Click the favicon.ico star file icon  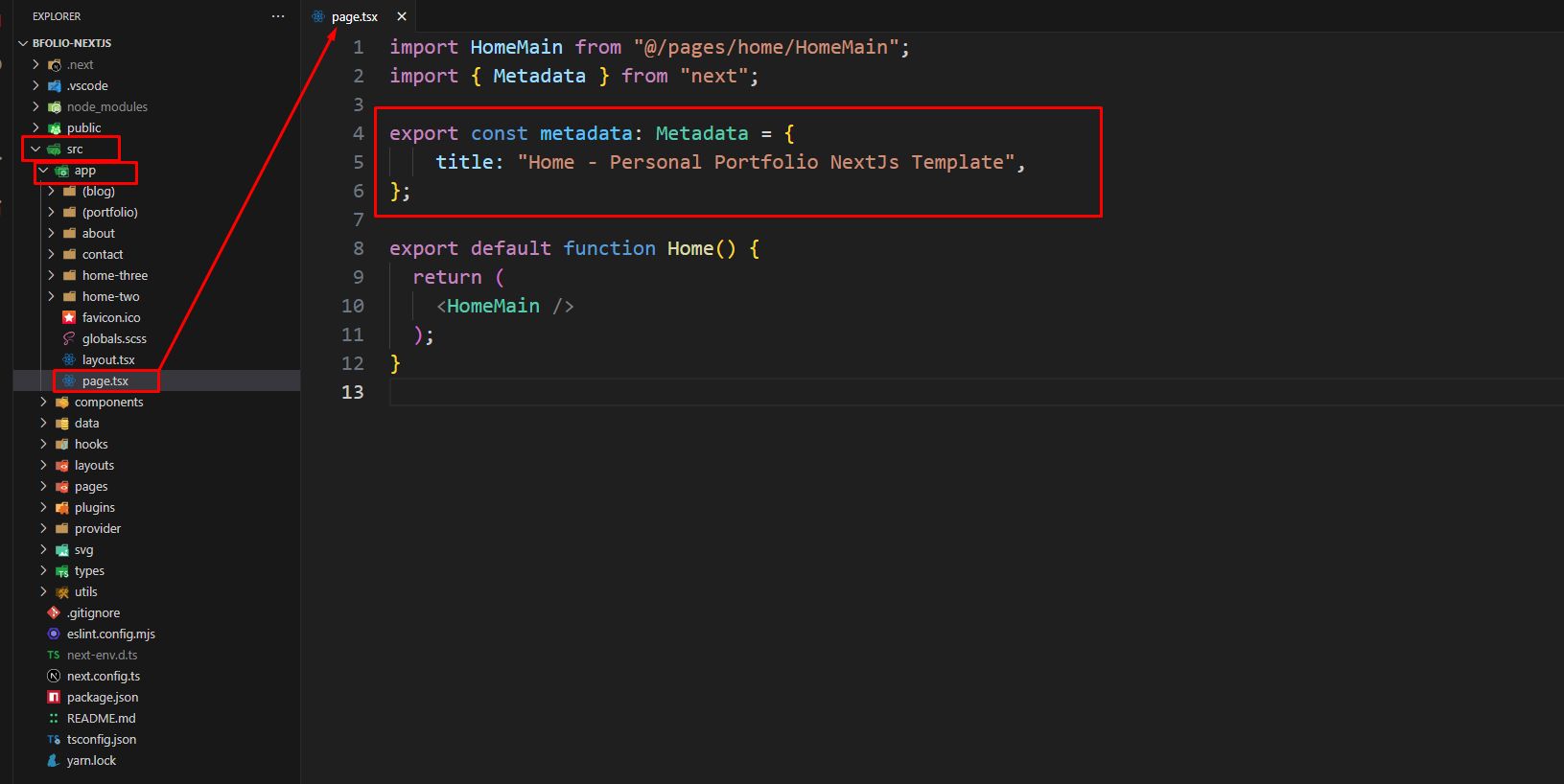(x=69, y=317)
